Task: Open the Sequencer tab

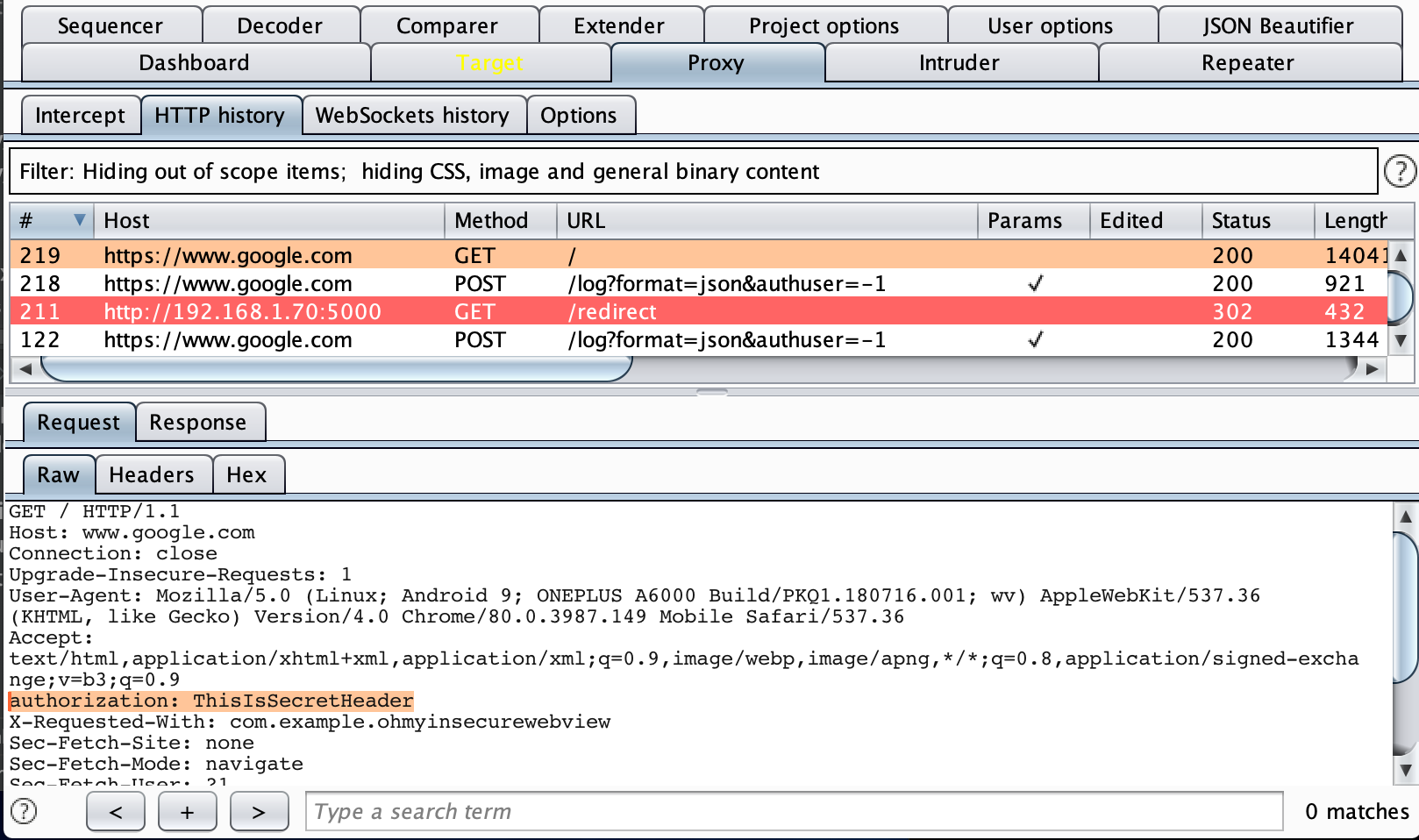Action: pos(111,25)
